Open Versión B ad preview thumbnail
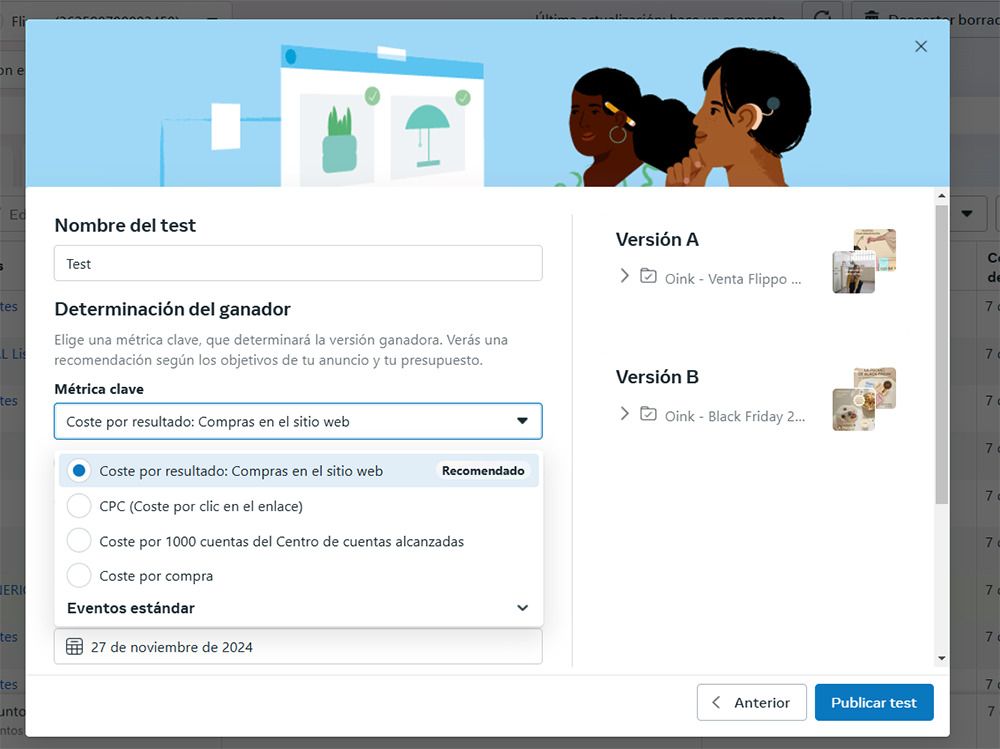The image size is (1000, 749). (x=864, y=399)
